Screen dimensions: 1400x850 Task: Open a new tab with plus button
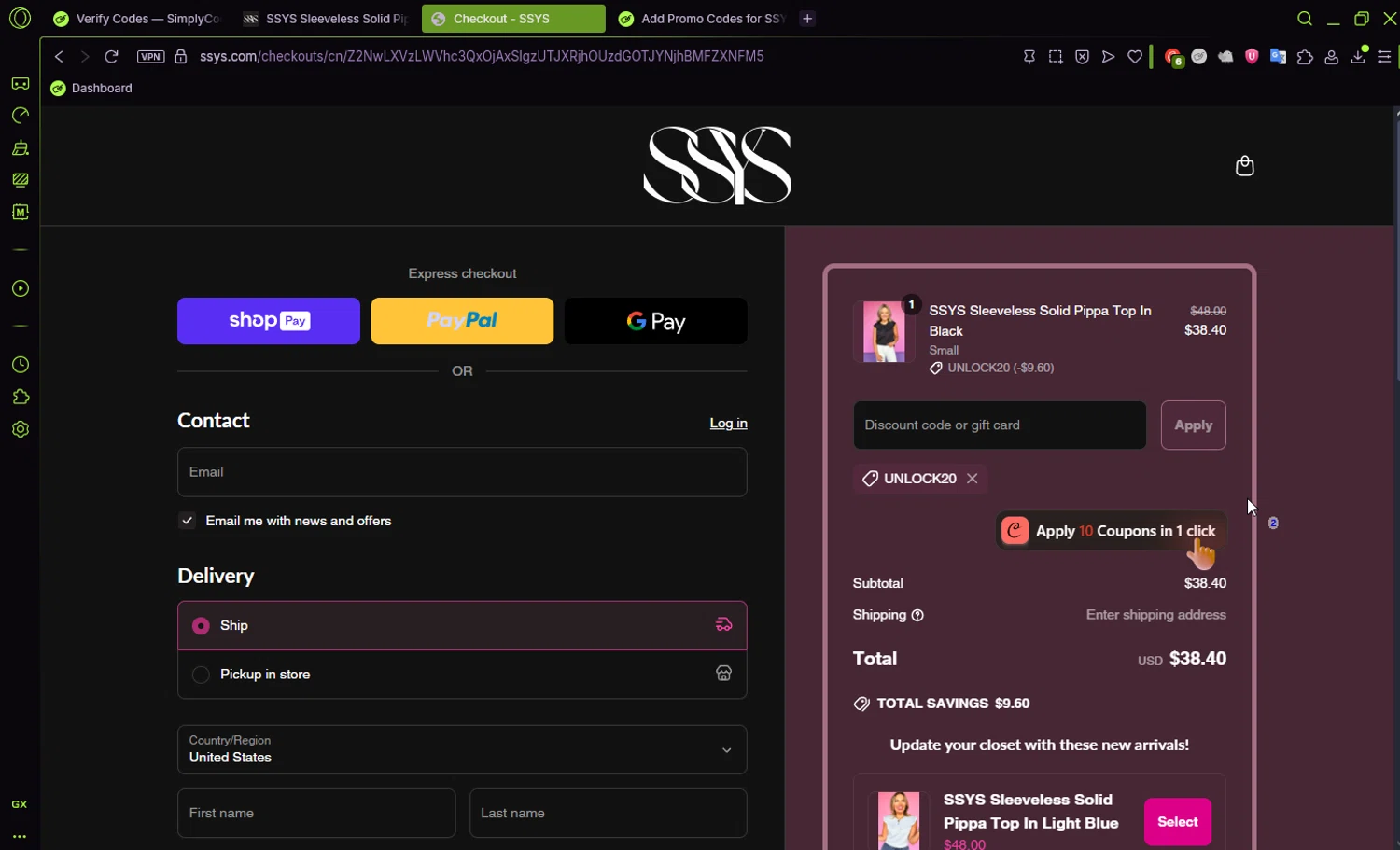(807, 19)
